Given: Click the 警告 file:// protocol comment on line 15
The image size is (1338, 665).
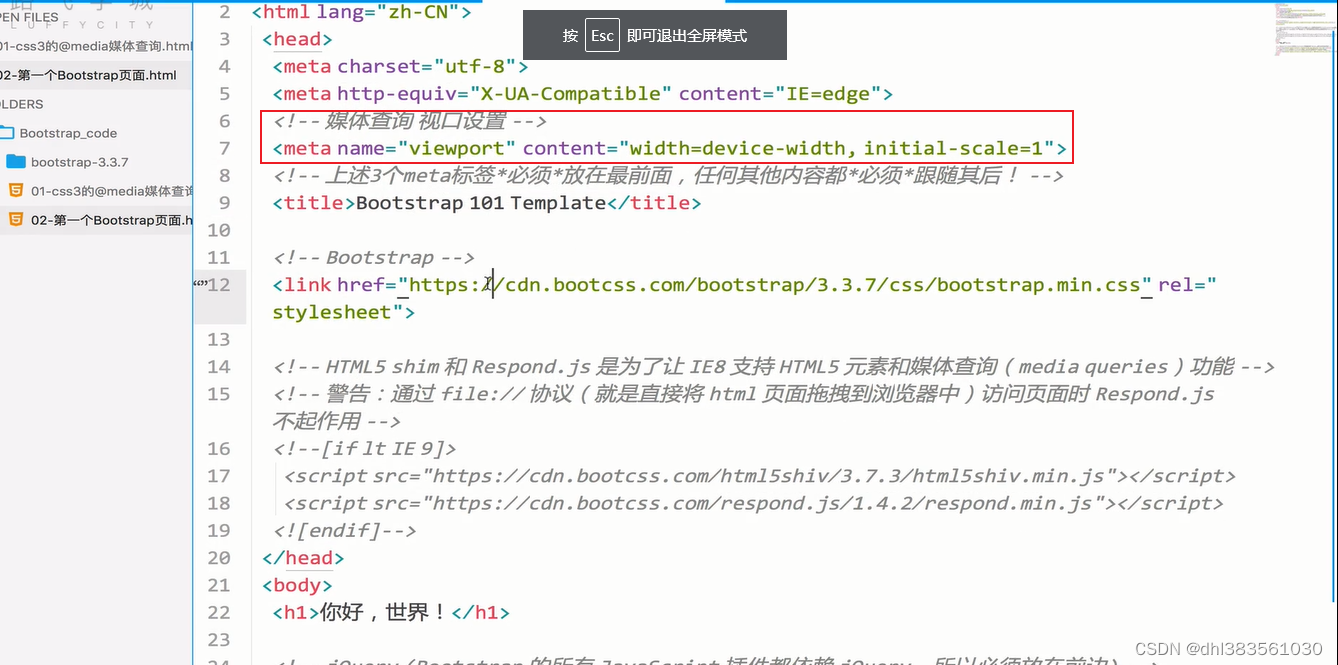Looking at the screenshot, I should pos(744,394).
